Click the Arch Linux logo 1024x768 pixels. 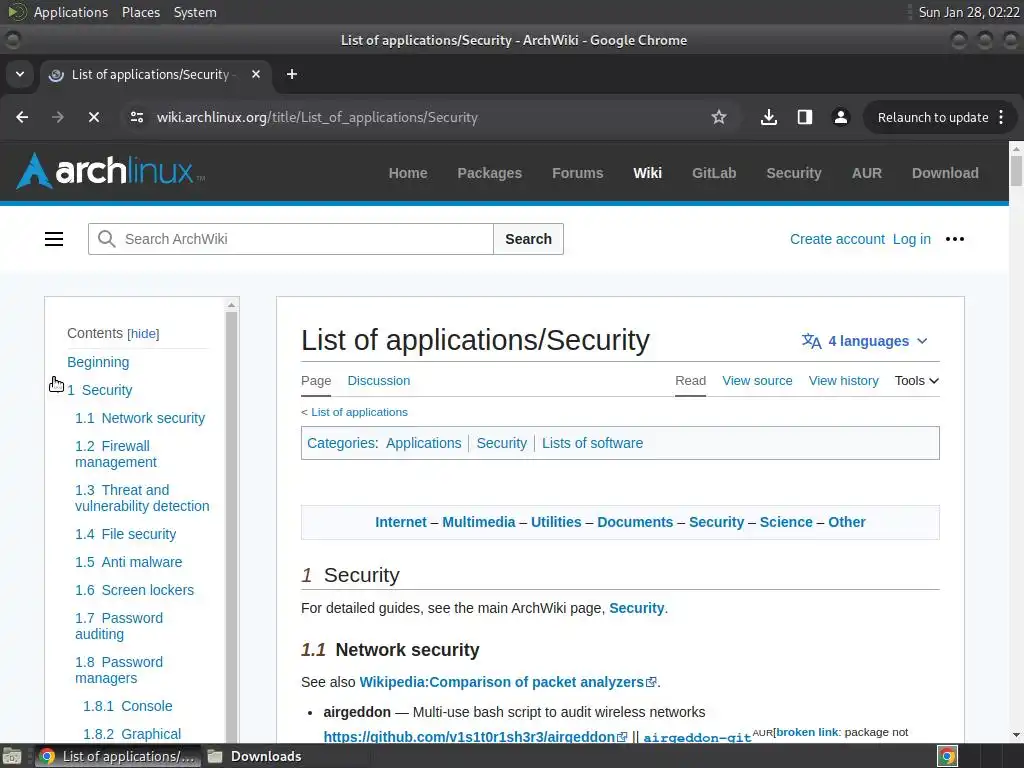(x=110, y=171)
